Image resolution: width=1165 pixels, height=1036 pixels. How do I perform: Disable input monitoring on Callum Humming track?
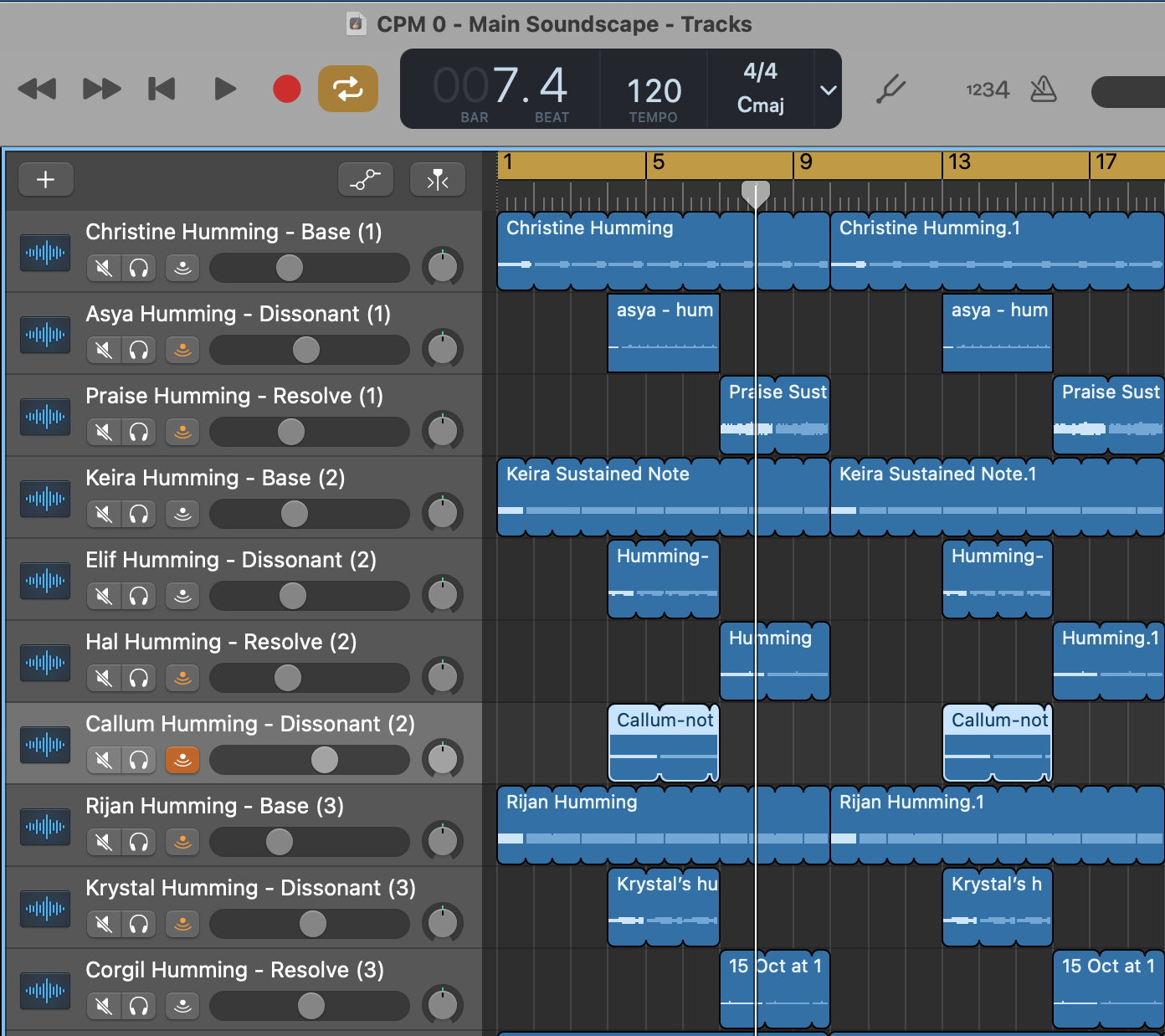182,760
